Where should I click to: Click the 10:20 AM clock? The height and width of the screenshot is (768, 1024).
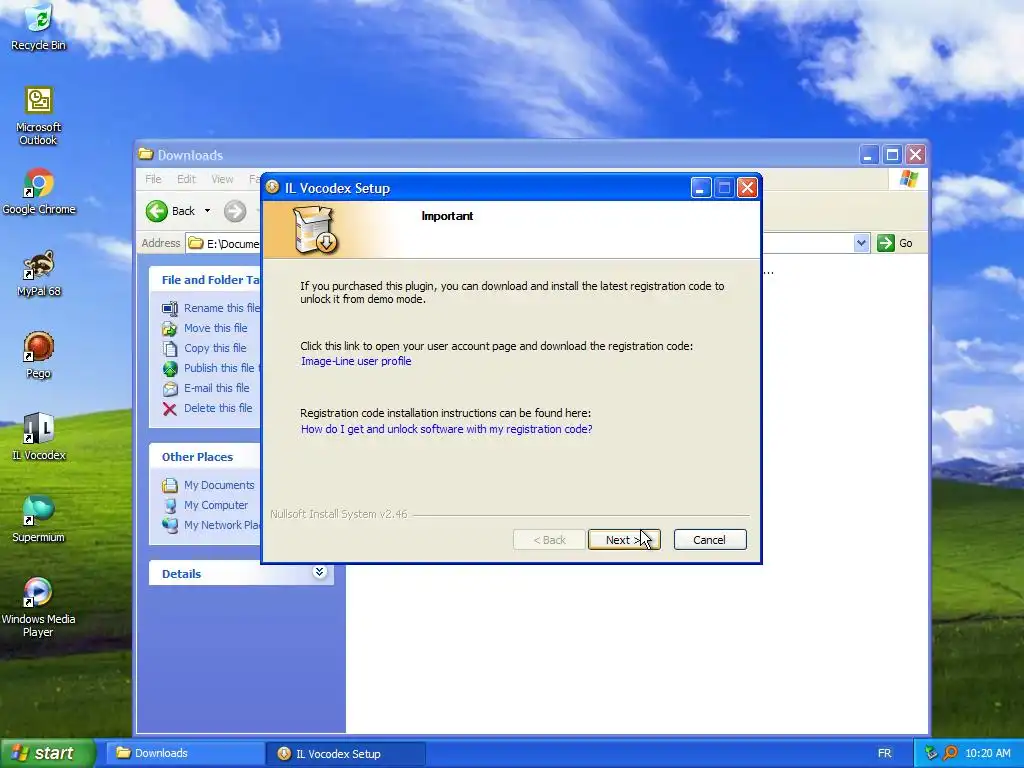[x=987, y=753]
